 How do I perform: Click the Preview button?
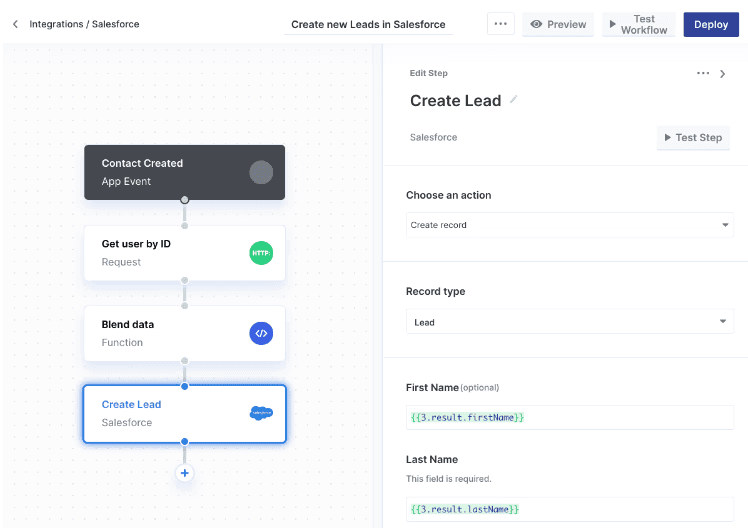558,24
